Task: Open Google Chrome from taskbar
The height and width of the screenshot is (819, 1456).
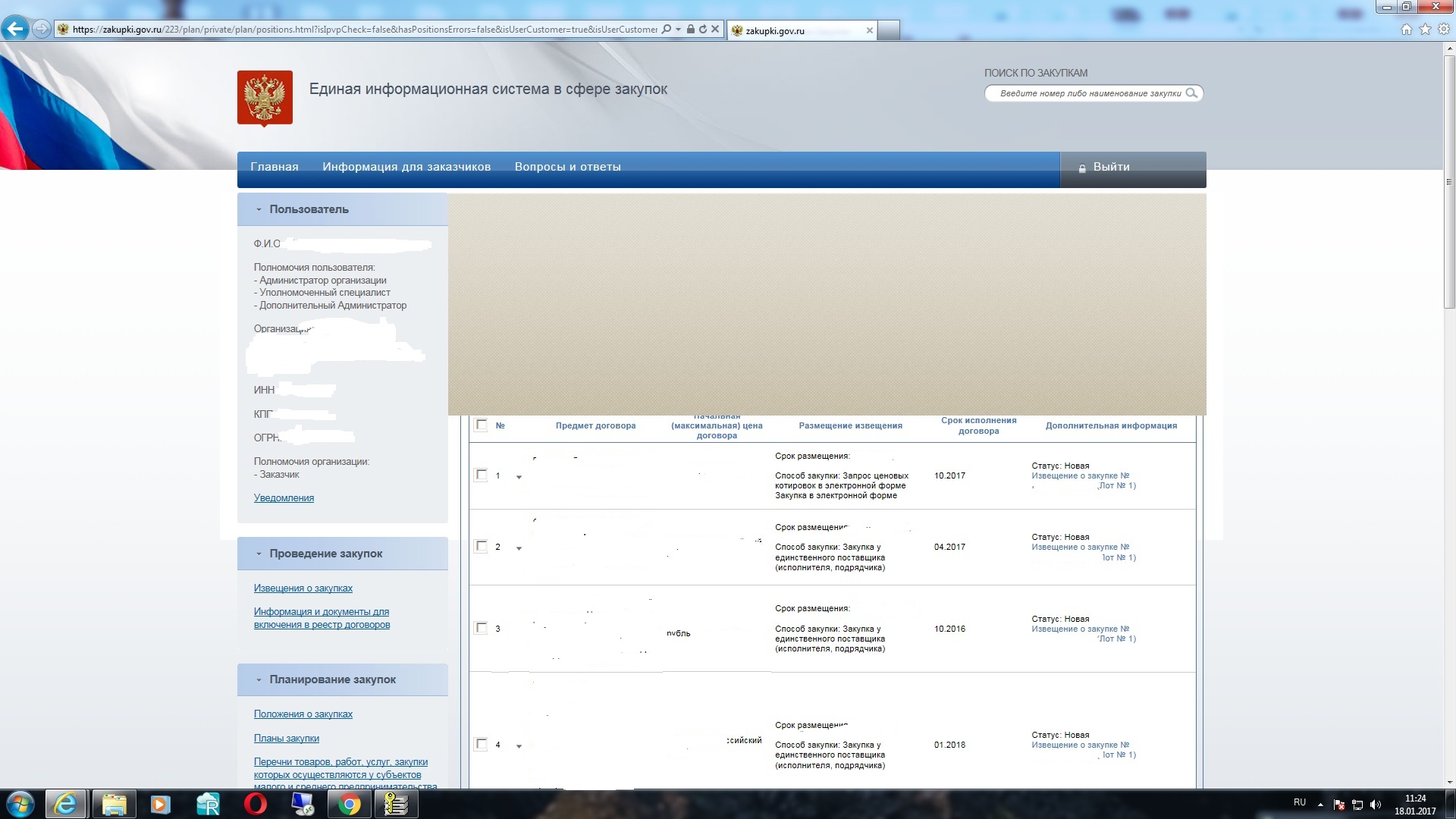Action: [349, 804]
